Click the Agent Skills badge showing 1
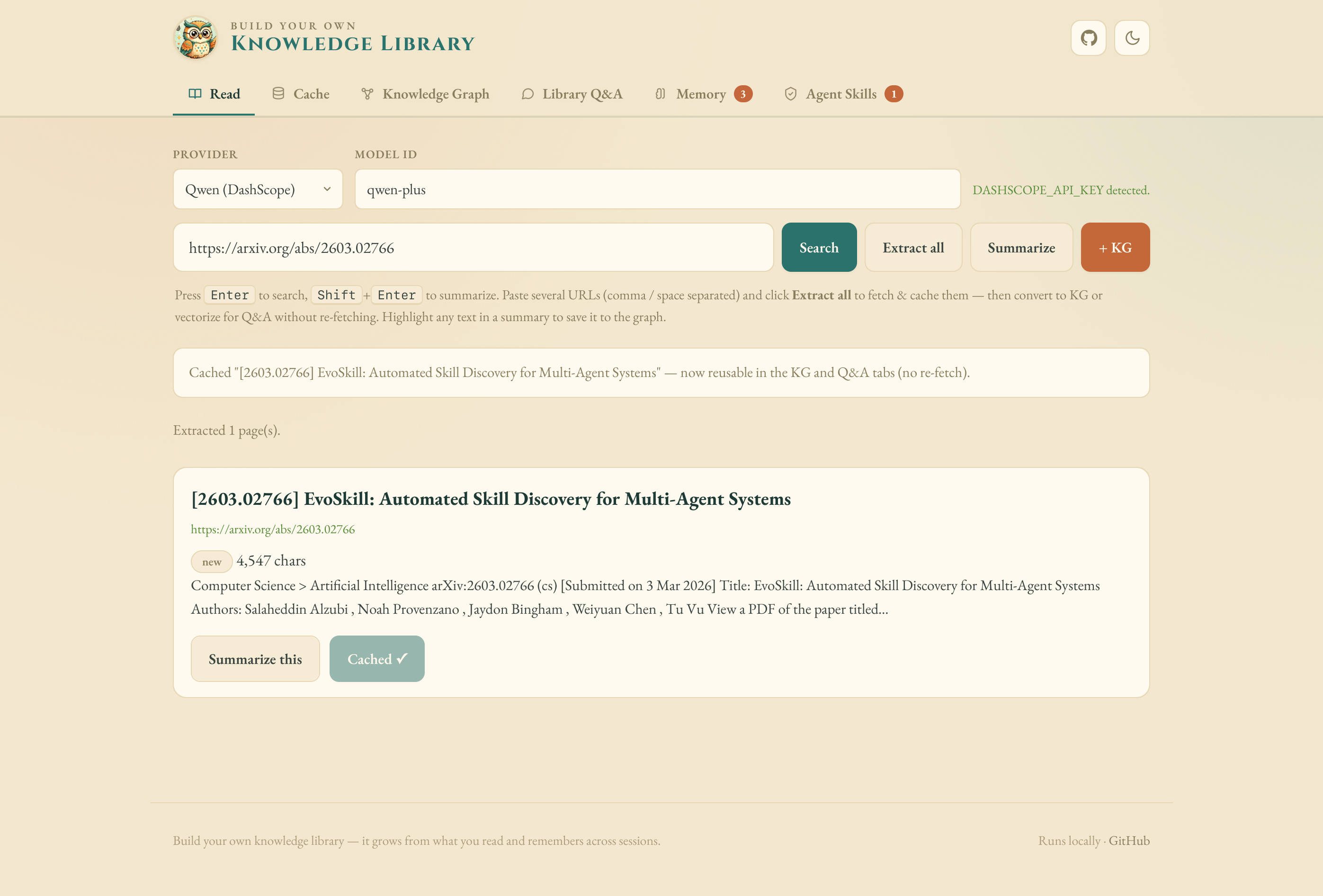Screen dimensions: 1323x896 click(x=894, y=94)
